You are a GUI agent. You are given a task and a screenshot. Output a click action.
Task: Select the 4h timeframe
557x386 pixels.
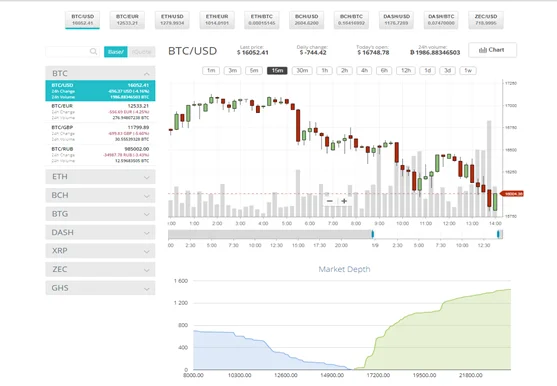tap(364, 70)
